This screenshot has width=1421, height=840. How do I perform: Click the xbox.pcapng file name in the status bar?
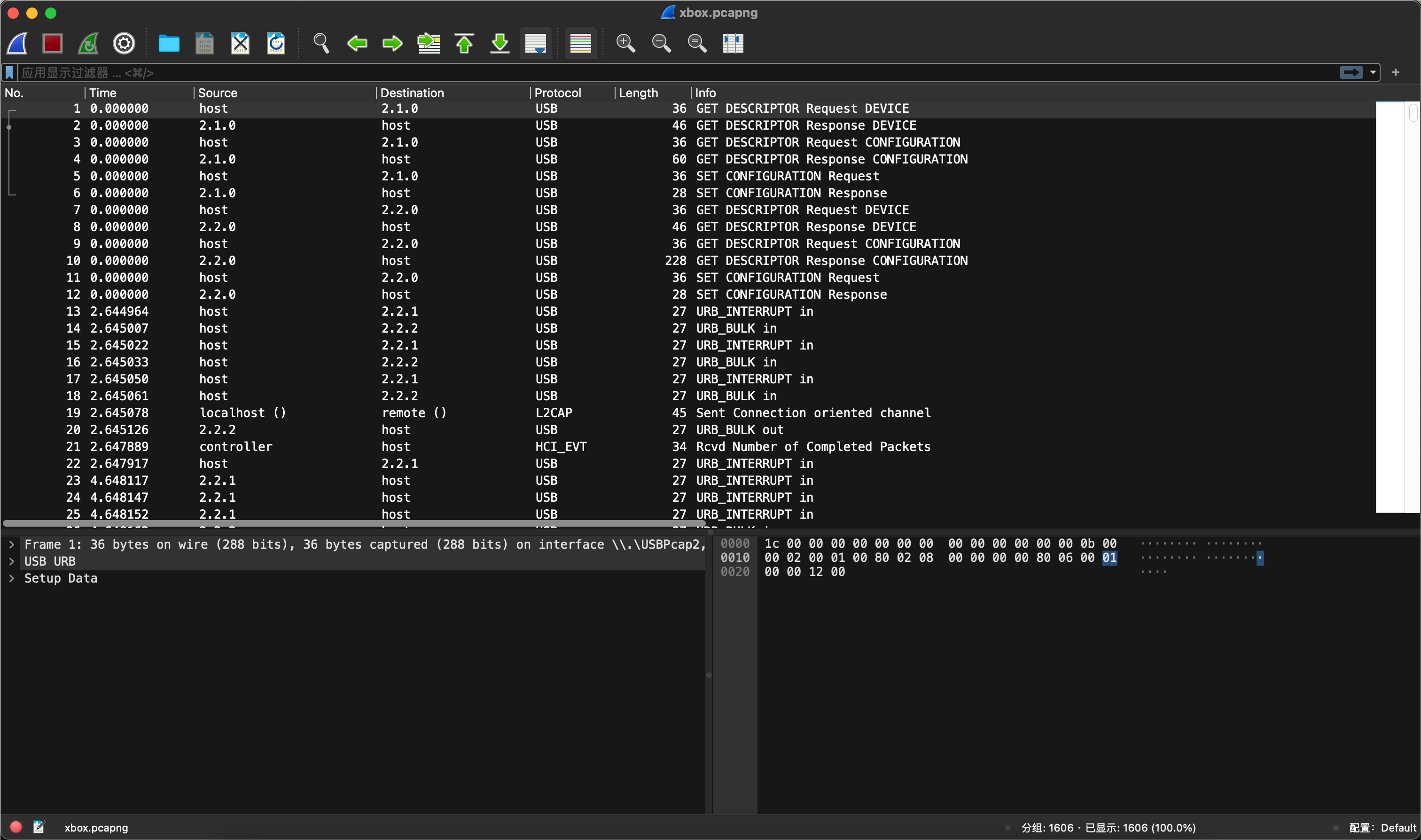[96, 827]
